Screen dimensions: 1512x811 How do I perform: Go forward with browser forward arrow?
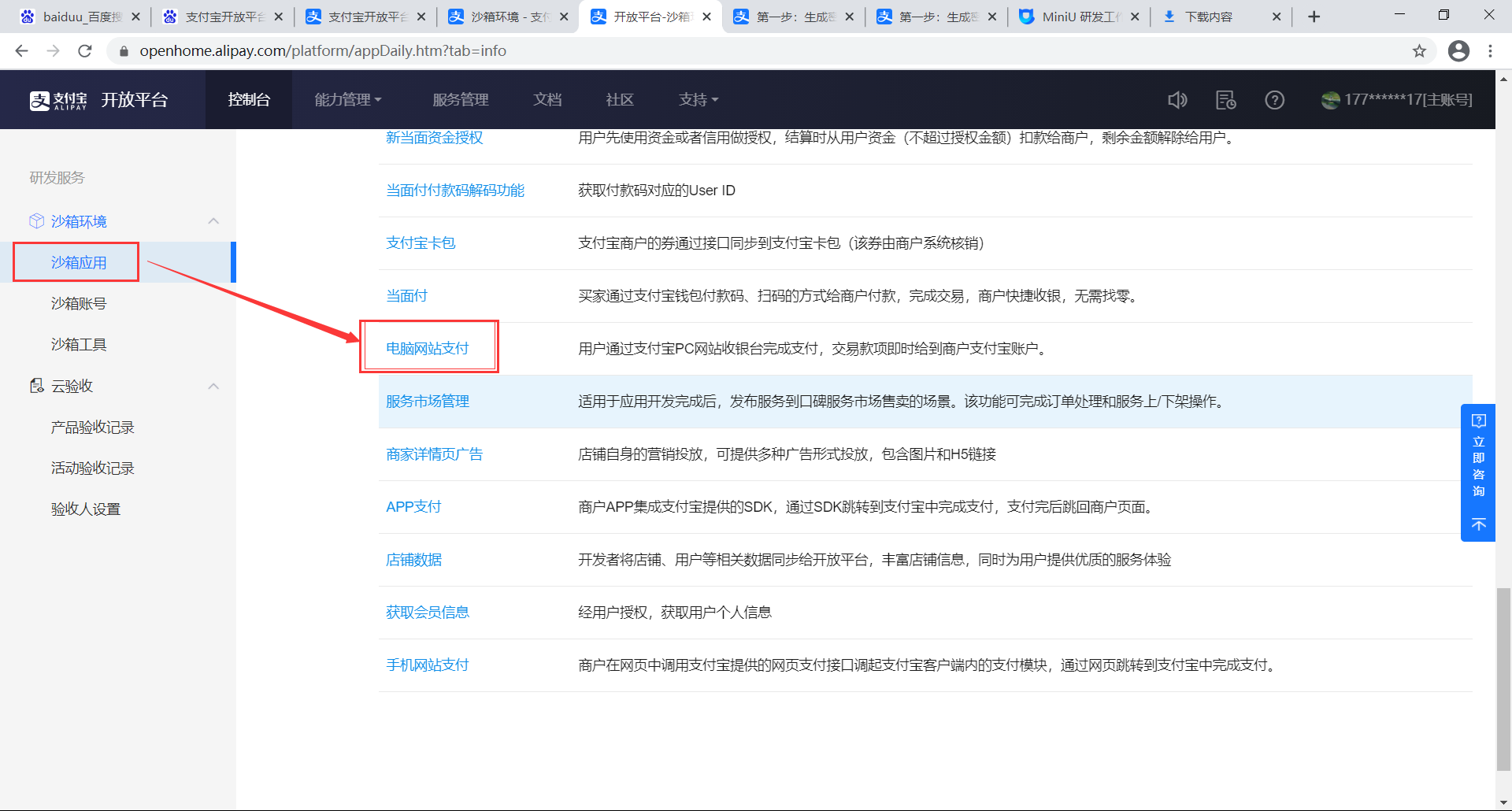pyautogui.click(x=53, y=51)
